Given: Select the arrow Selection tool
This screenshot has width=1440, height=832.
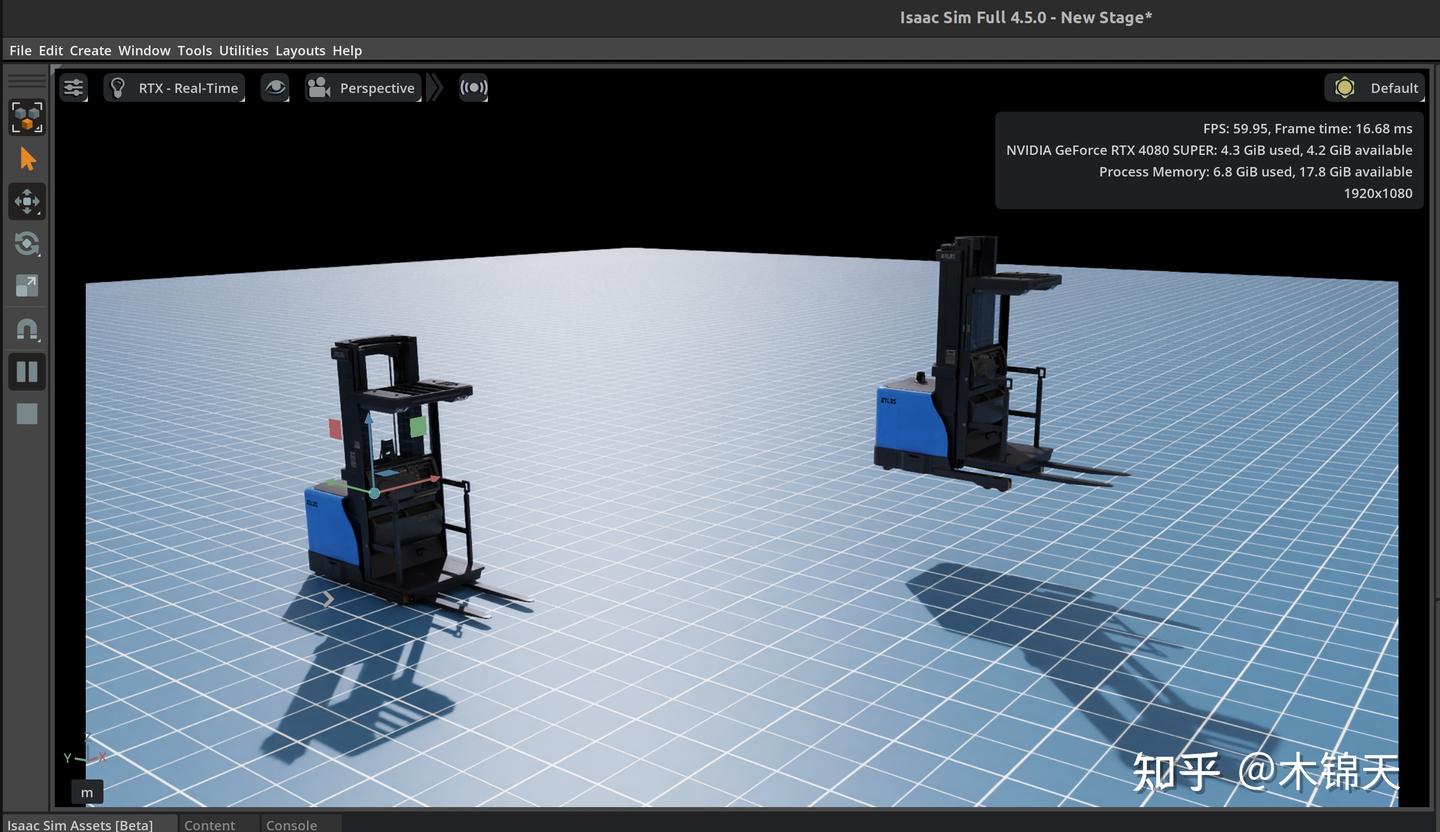Looking at the screenshot, I should (x=27, y=158).
